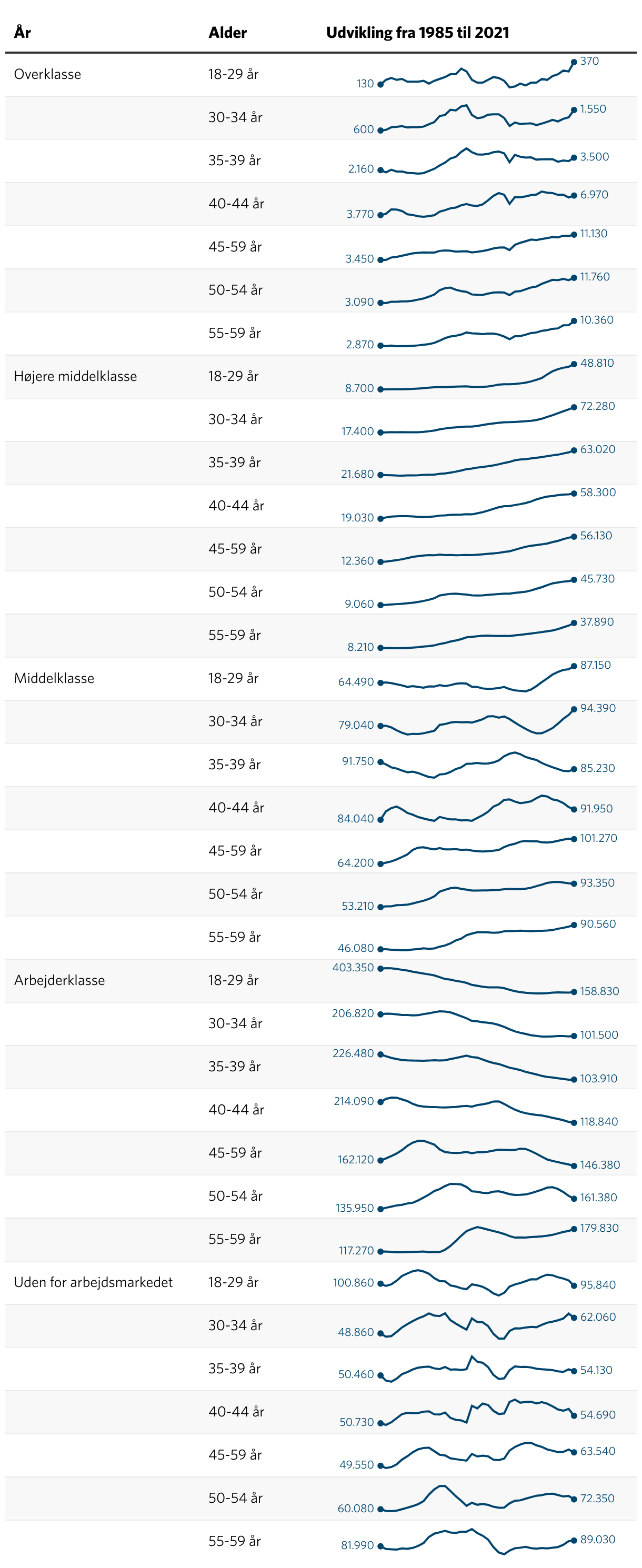The width and height of the screenshot is (642, 1568).
Task: Click the end point labeled 89.030
Action: [x=574, y=1540]
